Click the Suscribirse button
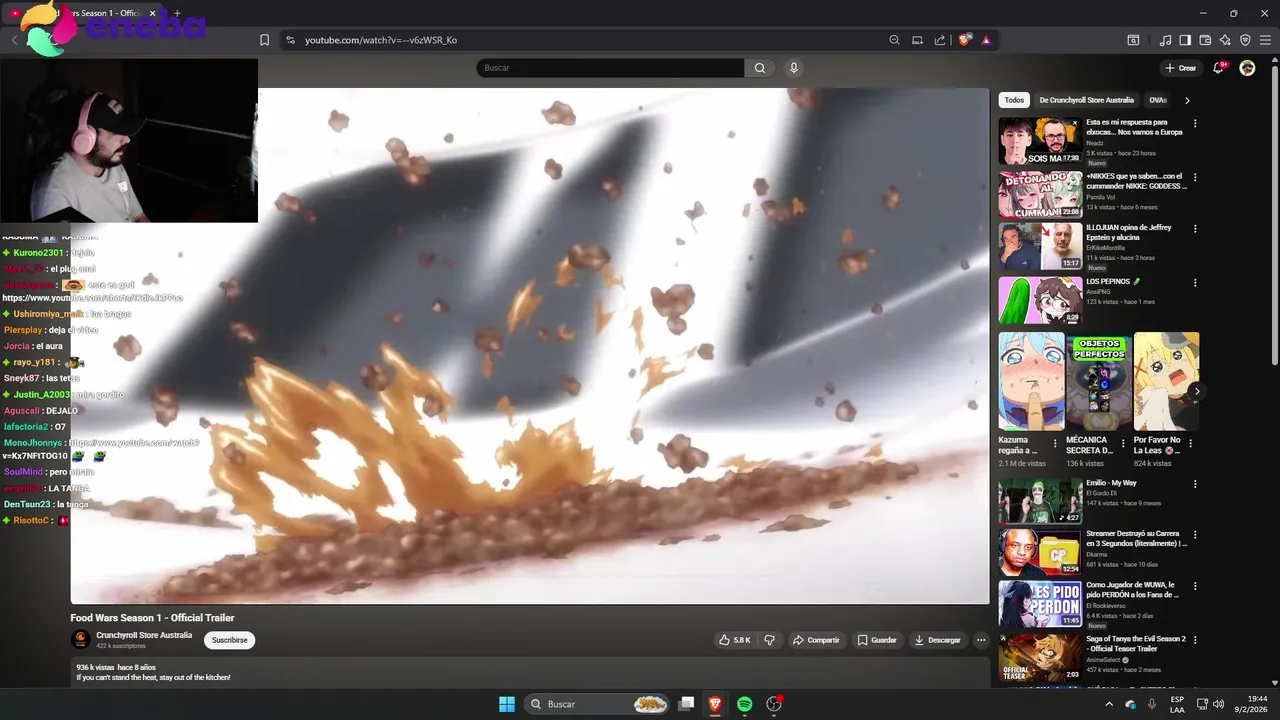 tap(229, 640)
